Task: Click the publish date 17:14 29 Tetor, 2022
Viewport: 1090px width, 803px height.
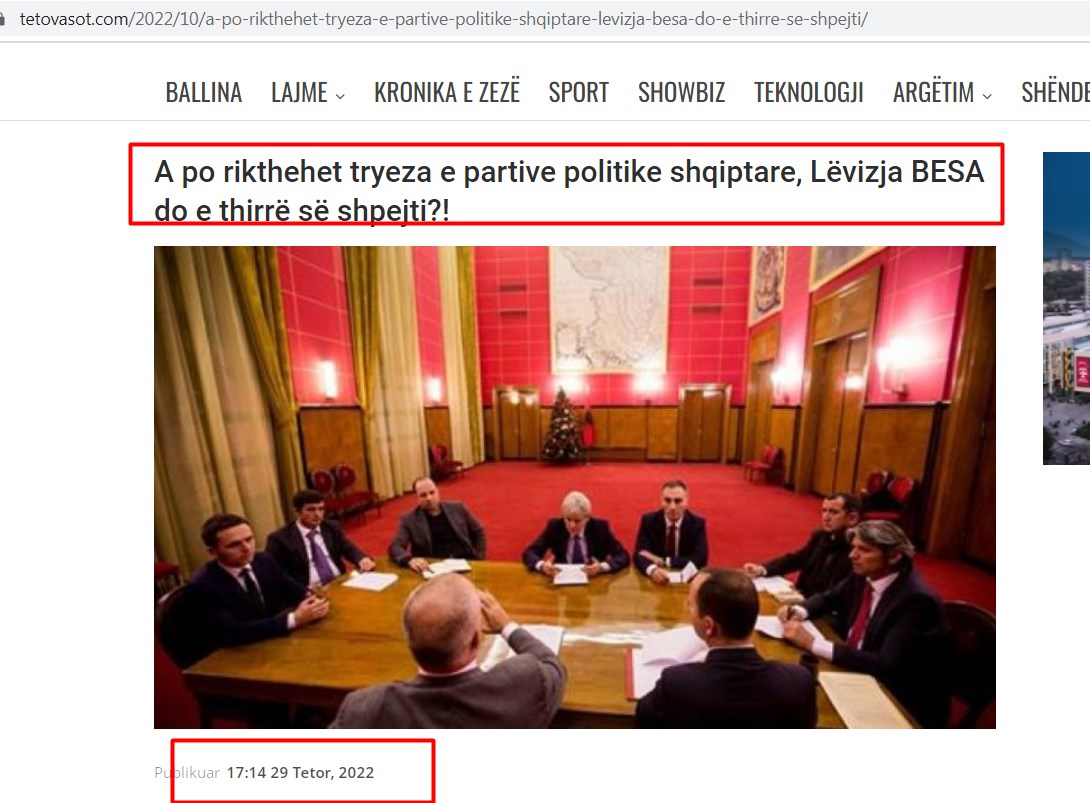Action: pyautogui.click(x=300, y=772)
